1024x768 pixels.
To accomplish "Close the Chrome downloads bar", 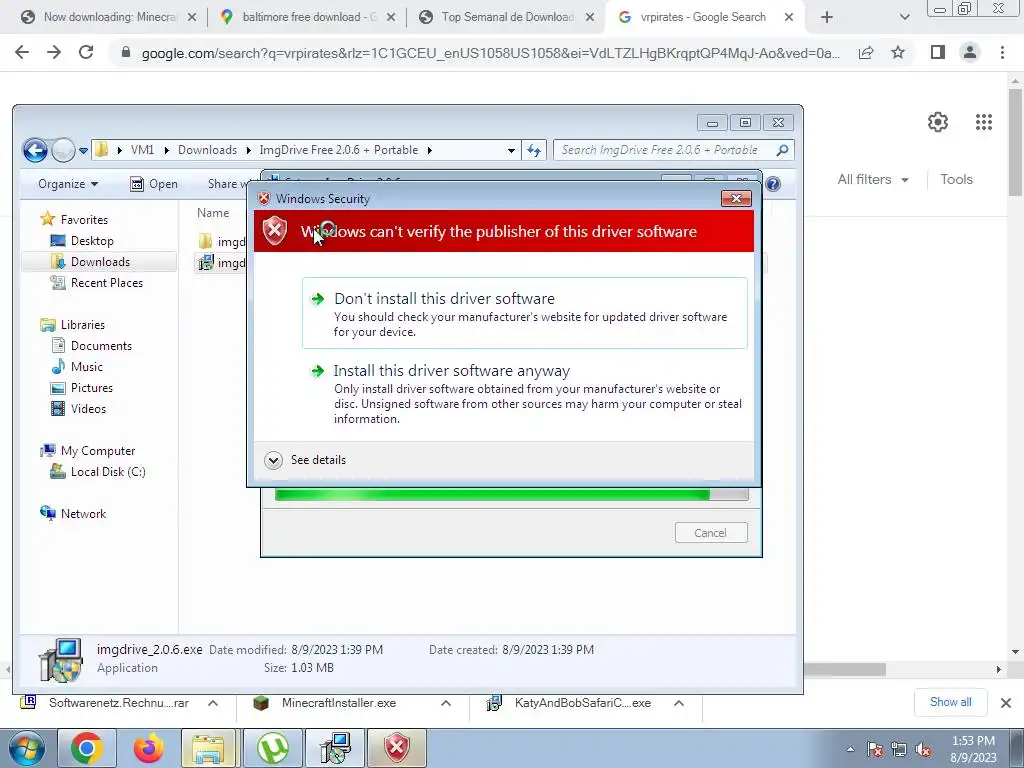I will point(1006,703).
